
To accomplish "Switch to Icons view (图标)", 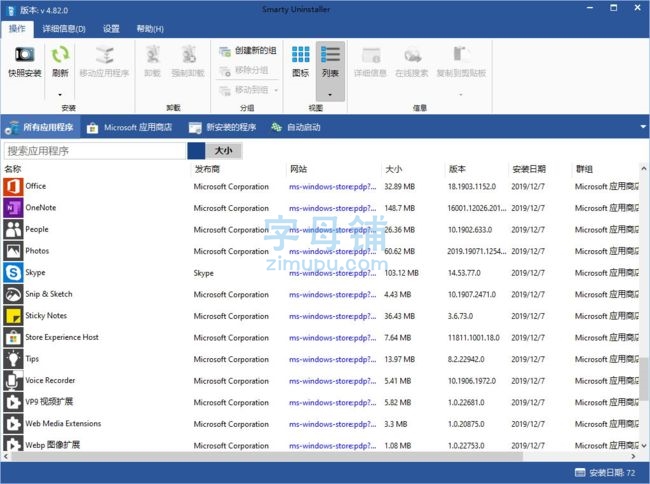I will (x=301, y=61).
